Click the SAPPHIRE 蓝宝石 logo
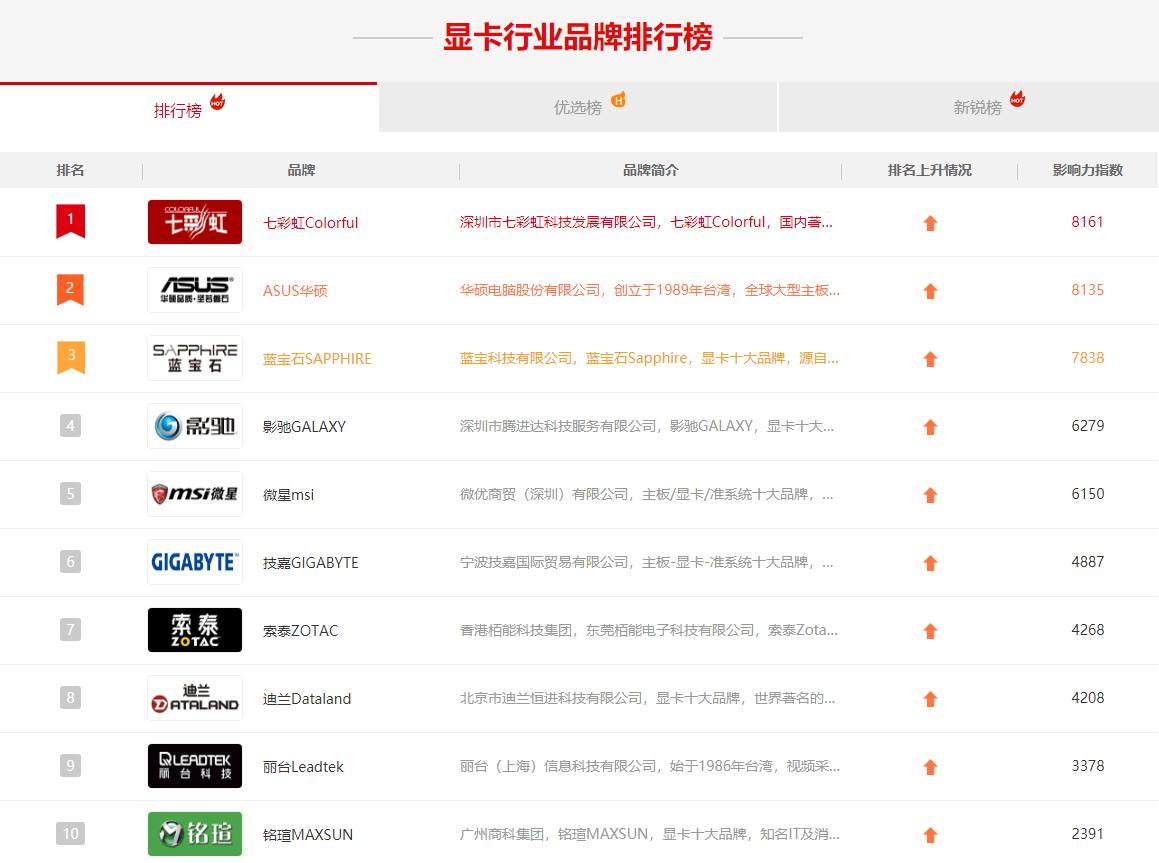1159x863 pixels. (x=194, y=358)
